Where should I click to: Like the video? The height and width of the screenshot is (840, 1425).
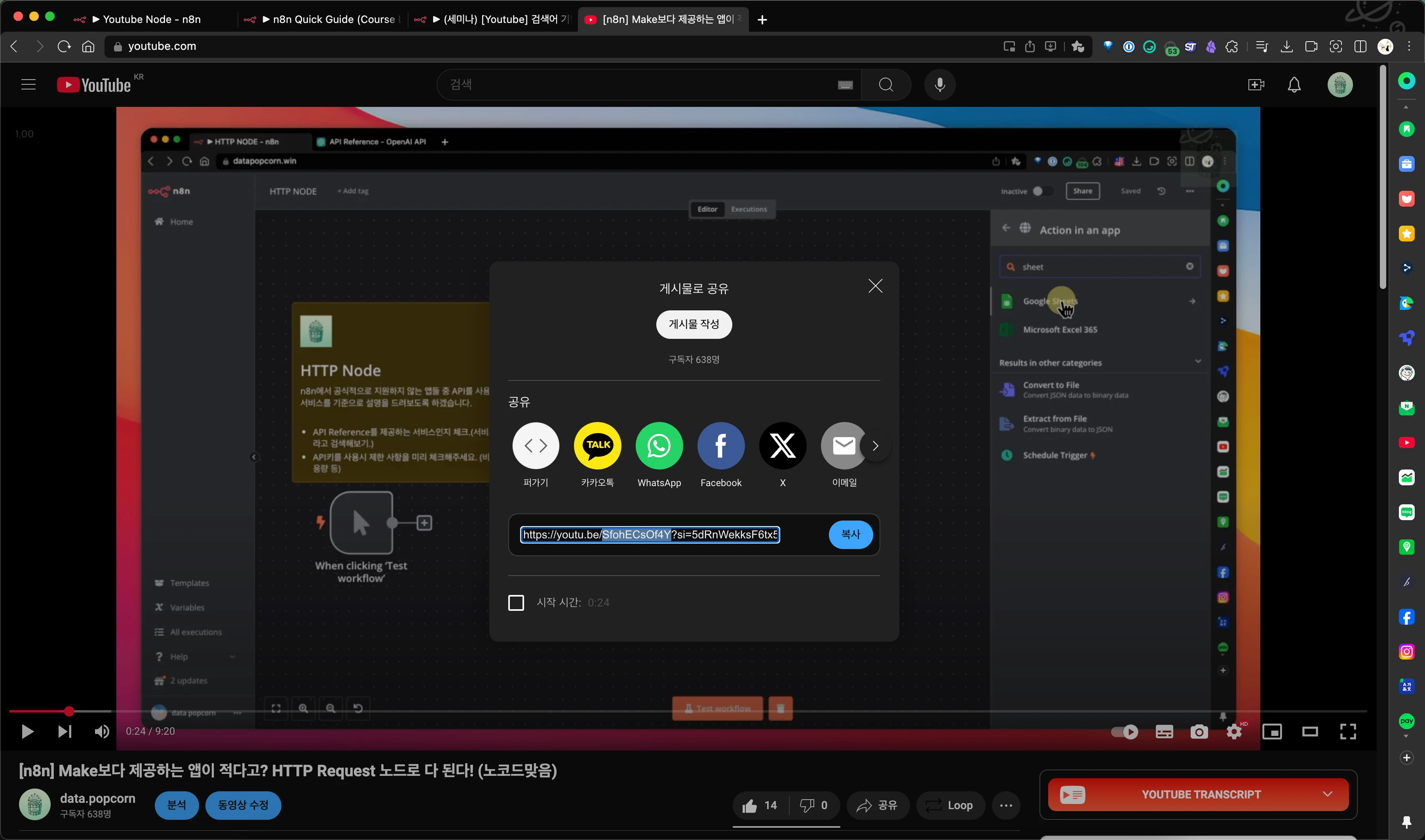point(760,806)
